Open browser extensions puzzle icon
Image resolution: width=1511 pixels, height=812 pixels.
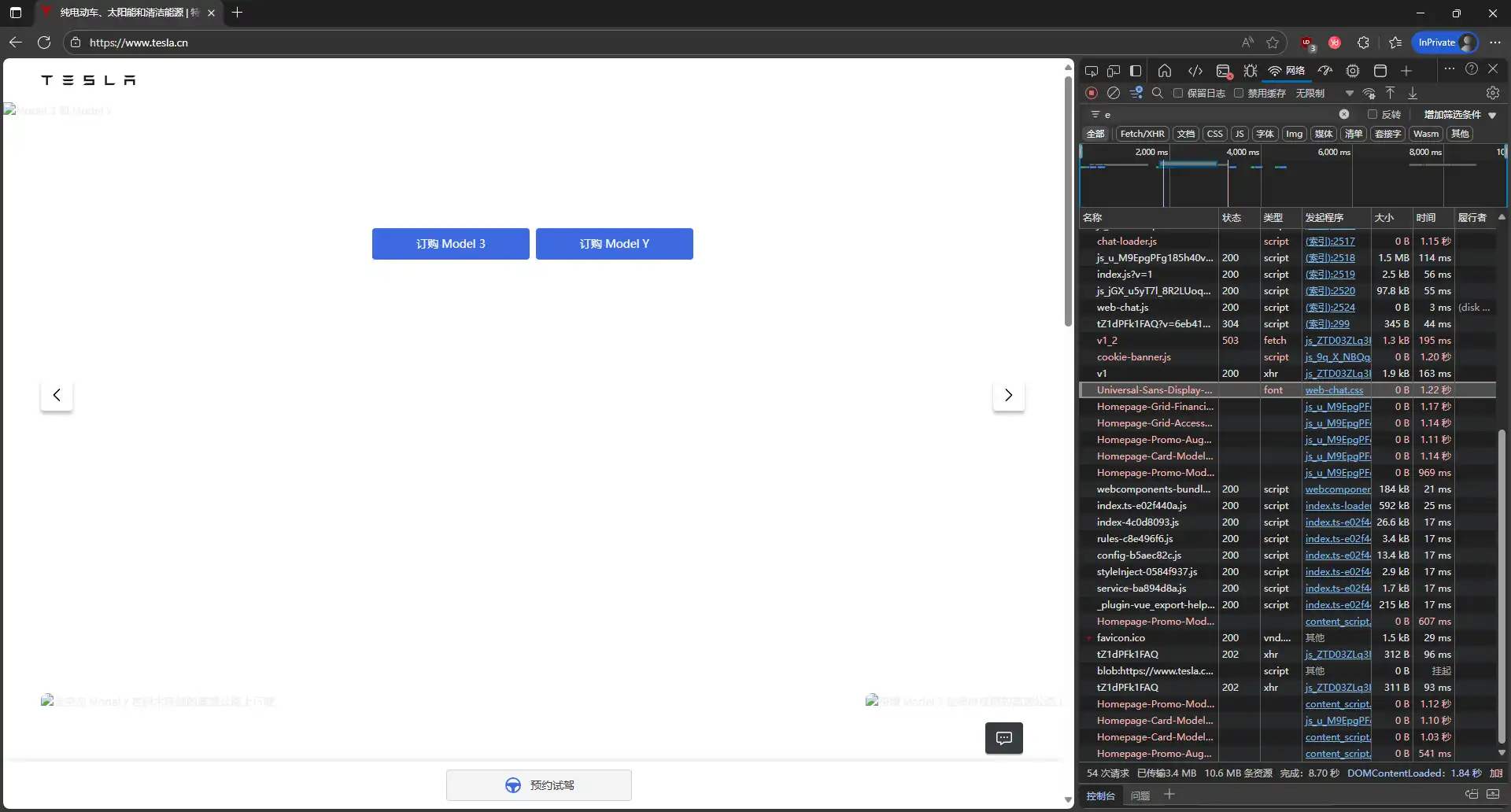point(1363,42)
